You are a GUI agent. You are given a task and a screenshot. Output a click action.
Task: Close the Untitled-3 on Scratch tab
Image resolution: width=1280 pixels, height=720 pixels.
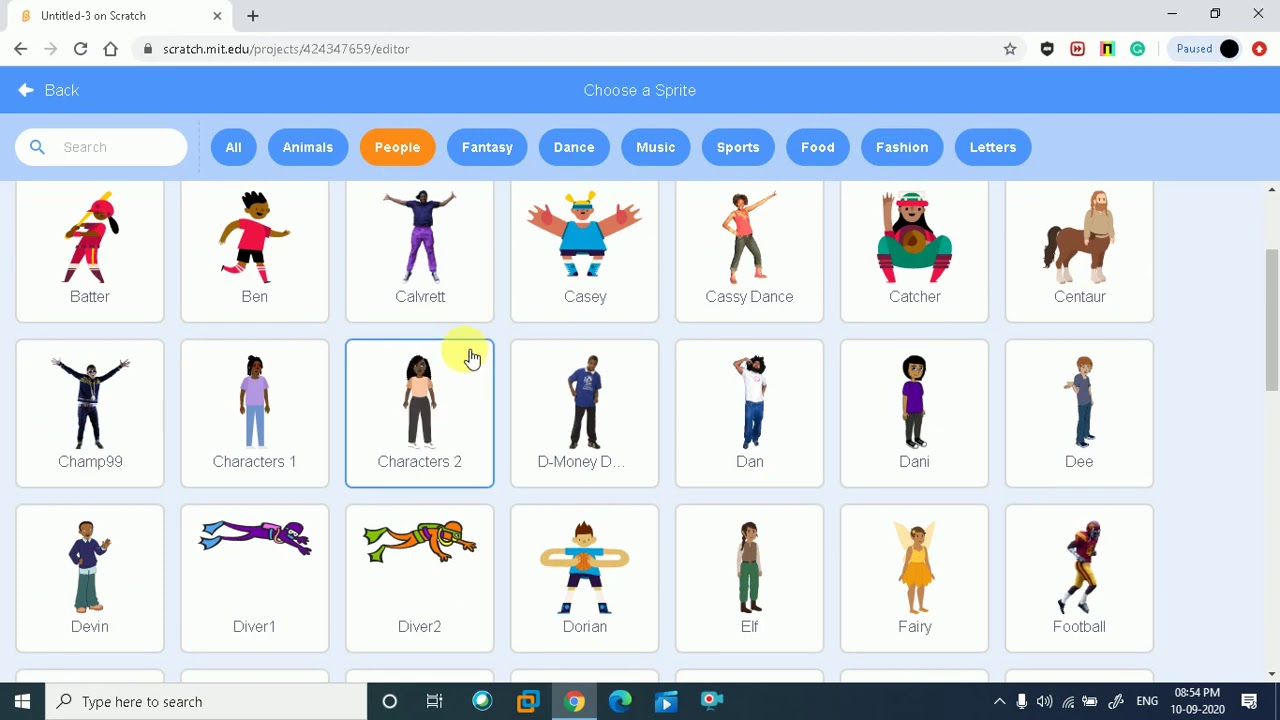click(x=217, y=16)
